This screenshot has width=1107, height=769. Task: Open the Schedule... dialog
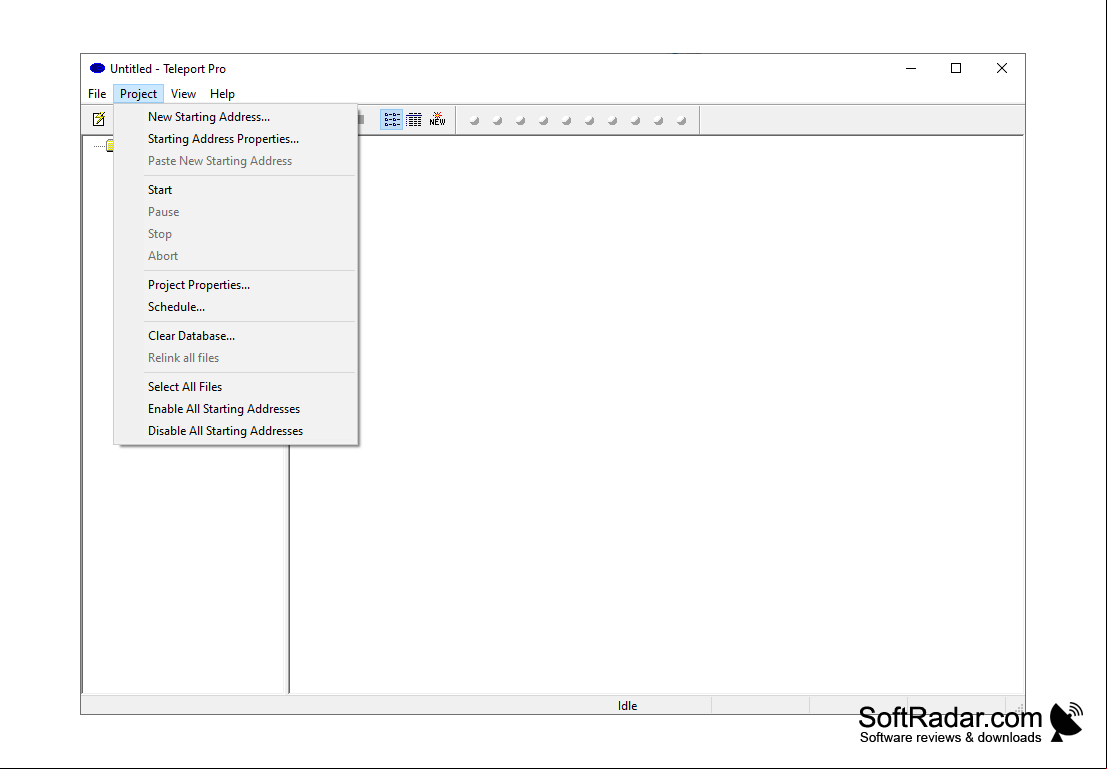236,307
